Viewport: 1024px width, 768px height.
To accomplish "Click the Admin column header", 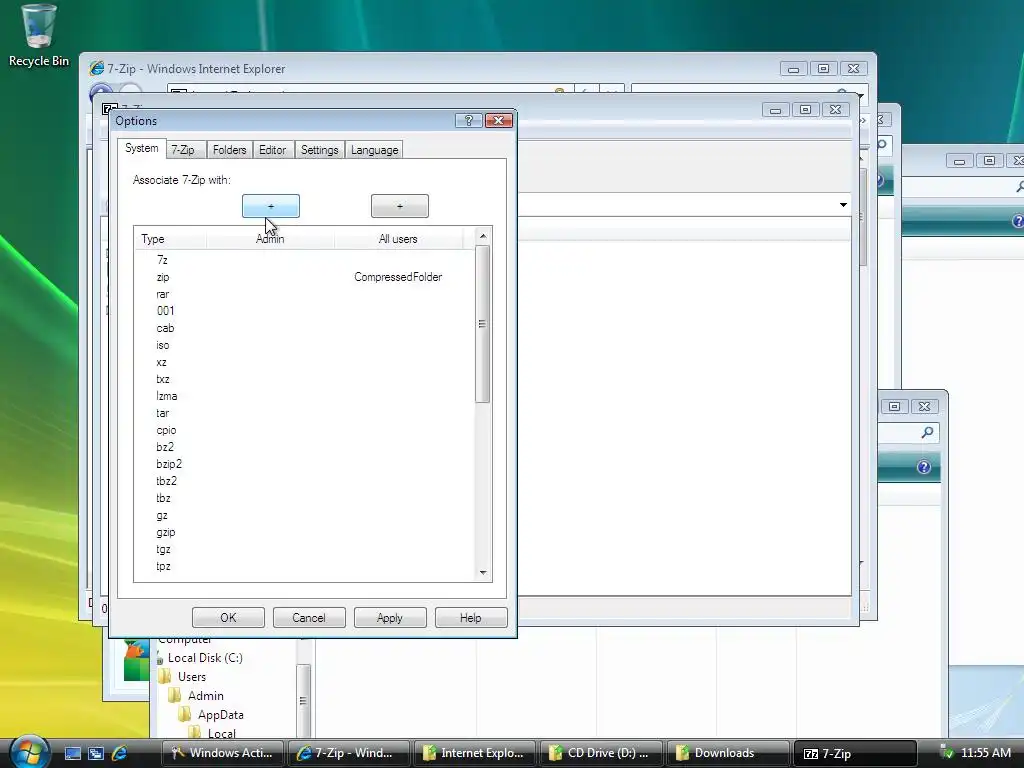I will 270,239.
